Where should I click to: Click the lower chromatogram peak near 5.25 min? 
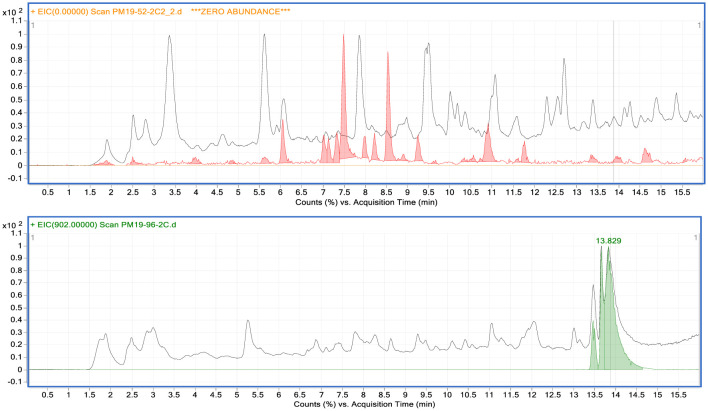pos(247,322)
